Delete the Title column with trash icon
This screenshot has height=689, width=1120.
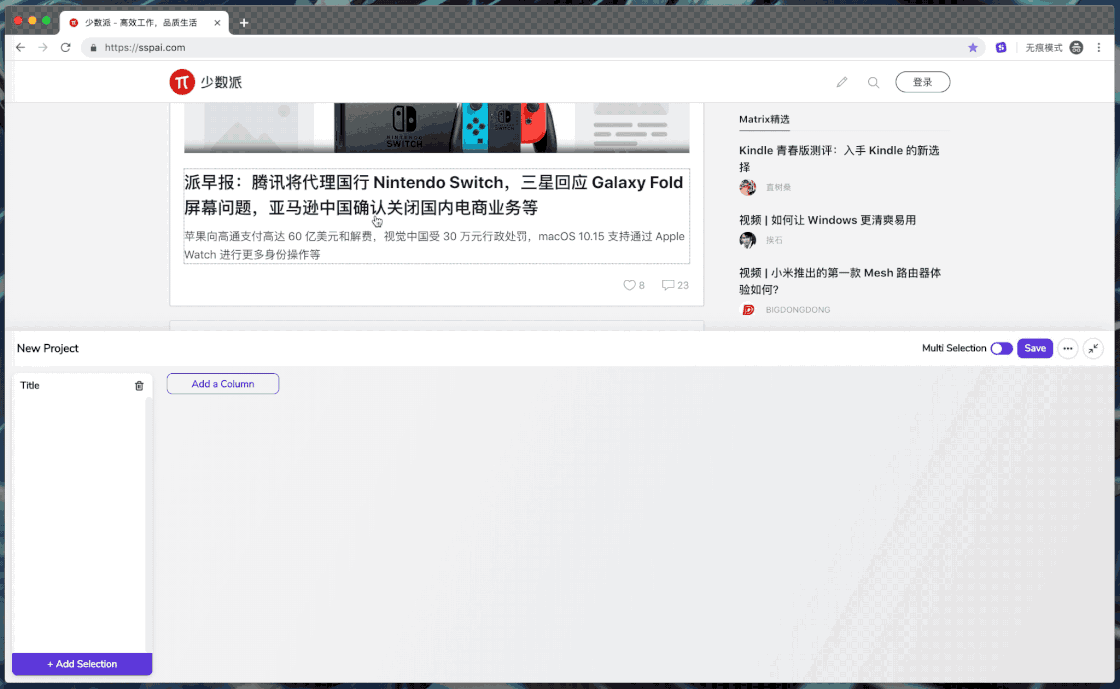click(x=139, y=386)
